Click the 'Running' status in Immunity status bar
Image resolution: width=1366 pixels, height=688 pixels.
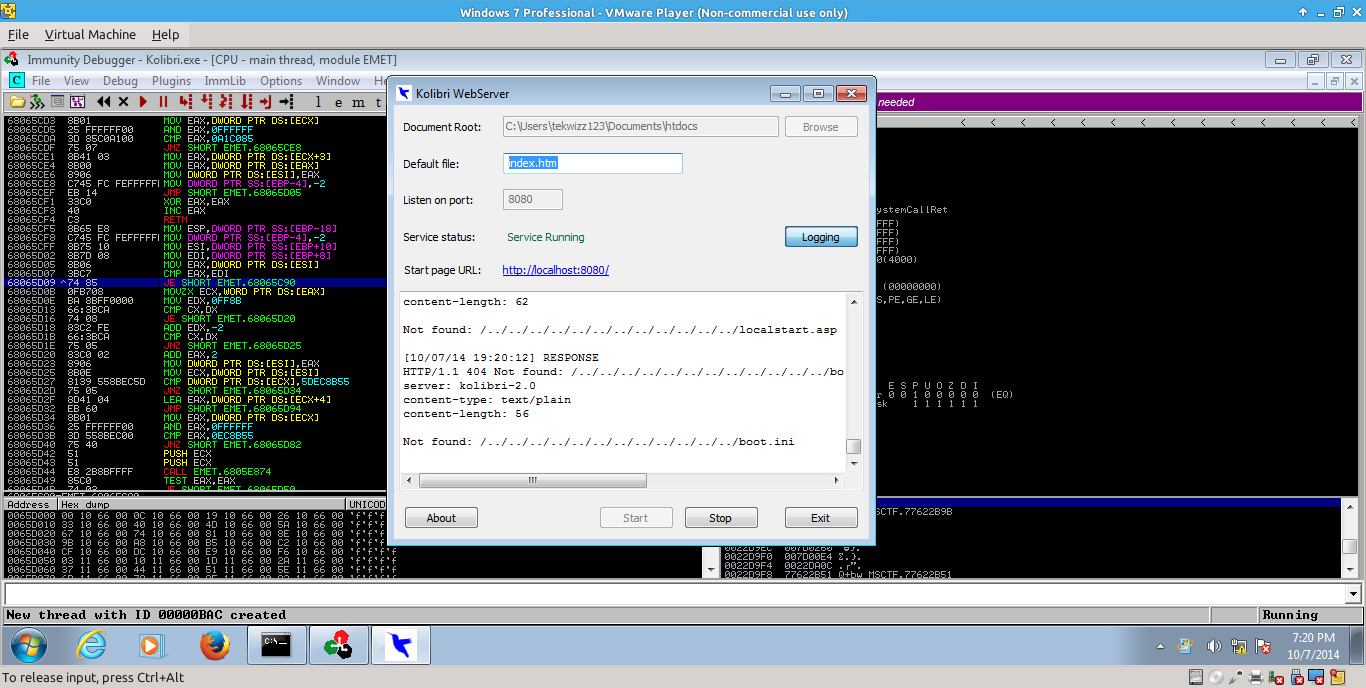[x=1290, y=615]
